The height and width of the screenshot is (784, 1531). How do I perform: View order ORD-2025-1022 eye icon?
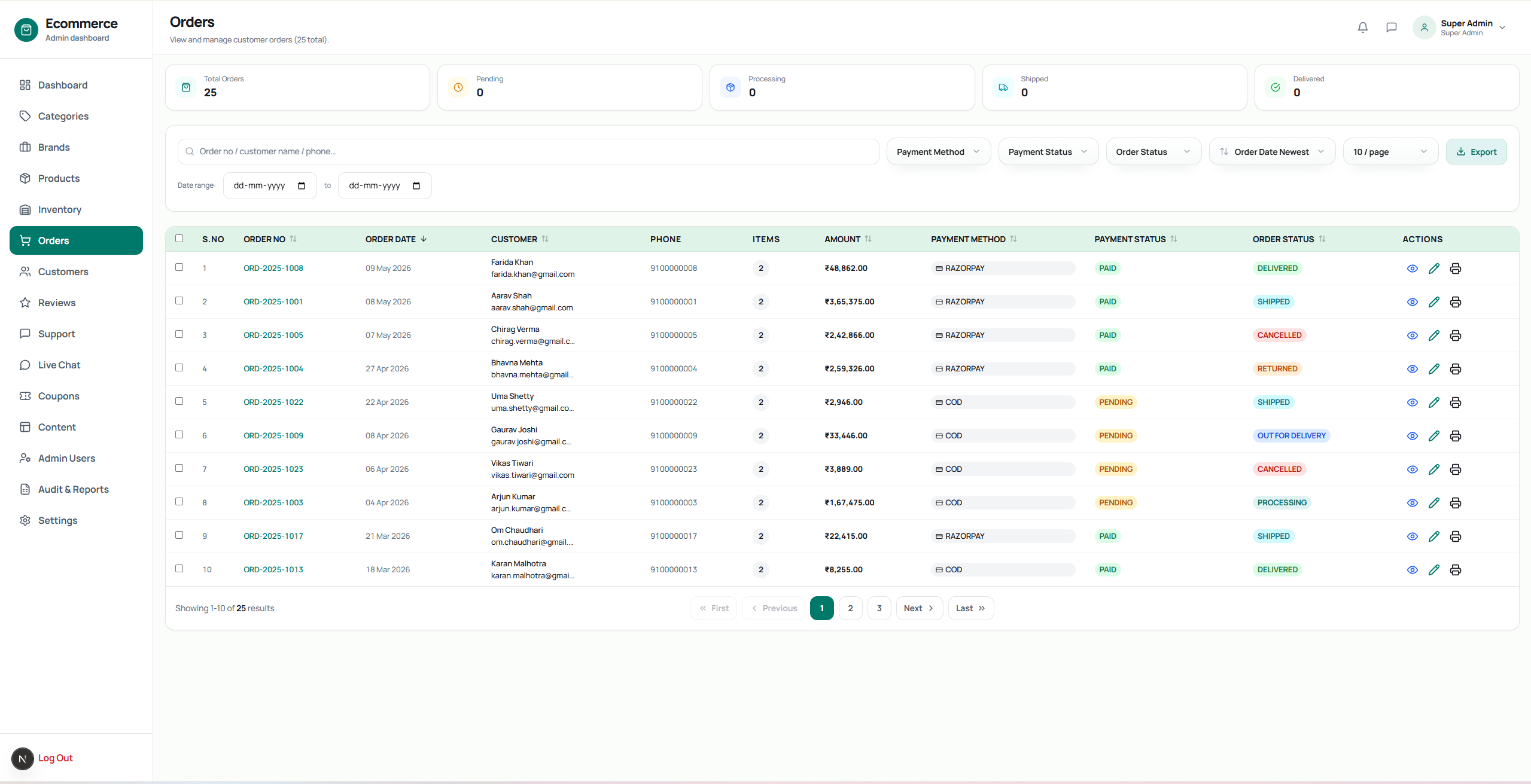tap(1412, 402)
